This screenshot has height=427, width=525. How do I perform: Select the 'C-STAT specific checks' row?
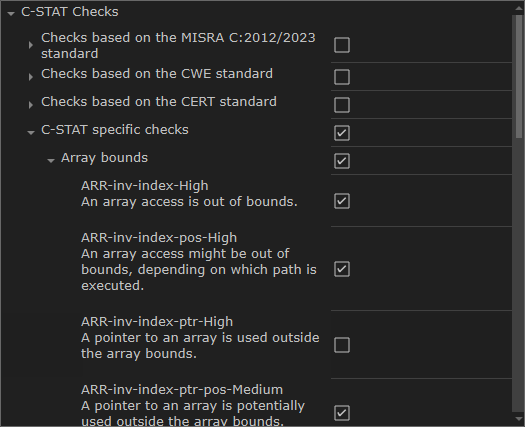[115, 130]
